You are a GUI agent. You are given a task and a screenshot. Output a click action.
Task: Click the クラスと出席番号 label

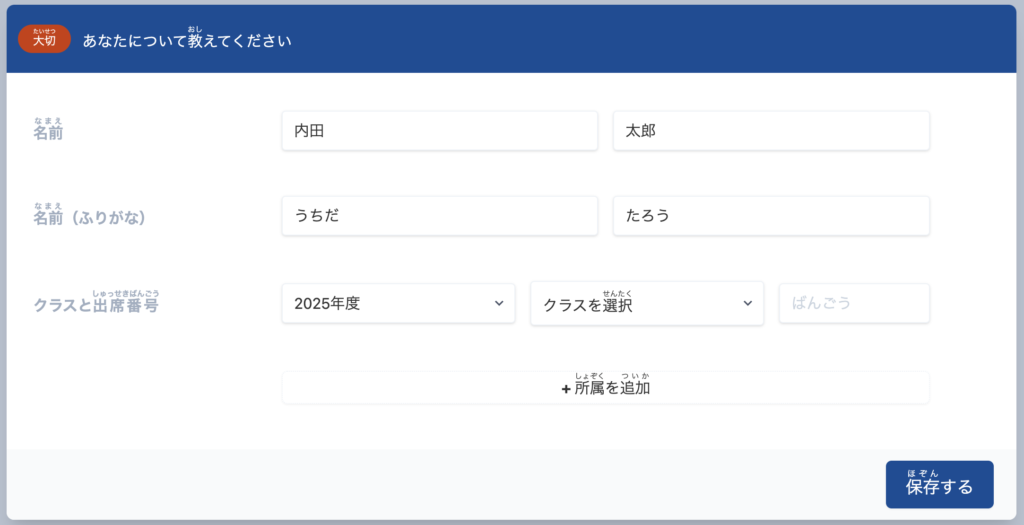click(96, 305)
